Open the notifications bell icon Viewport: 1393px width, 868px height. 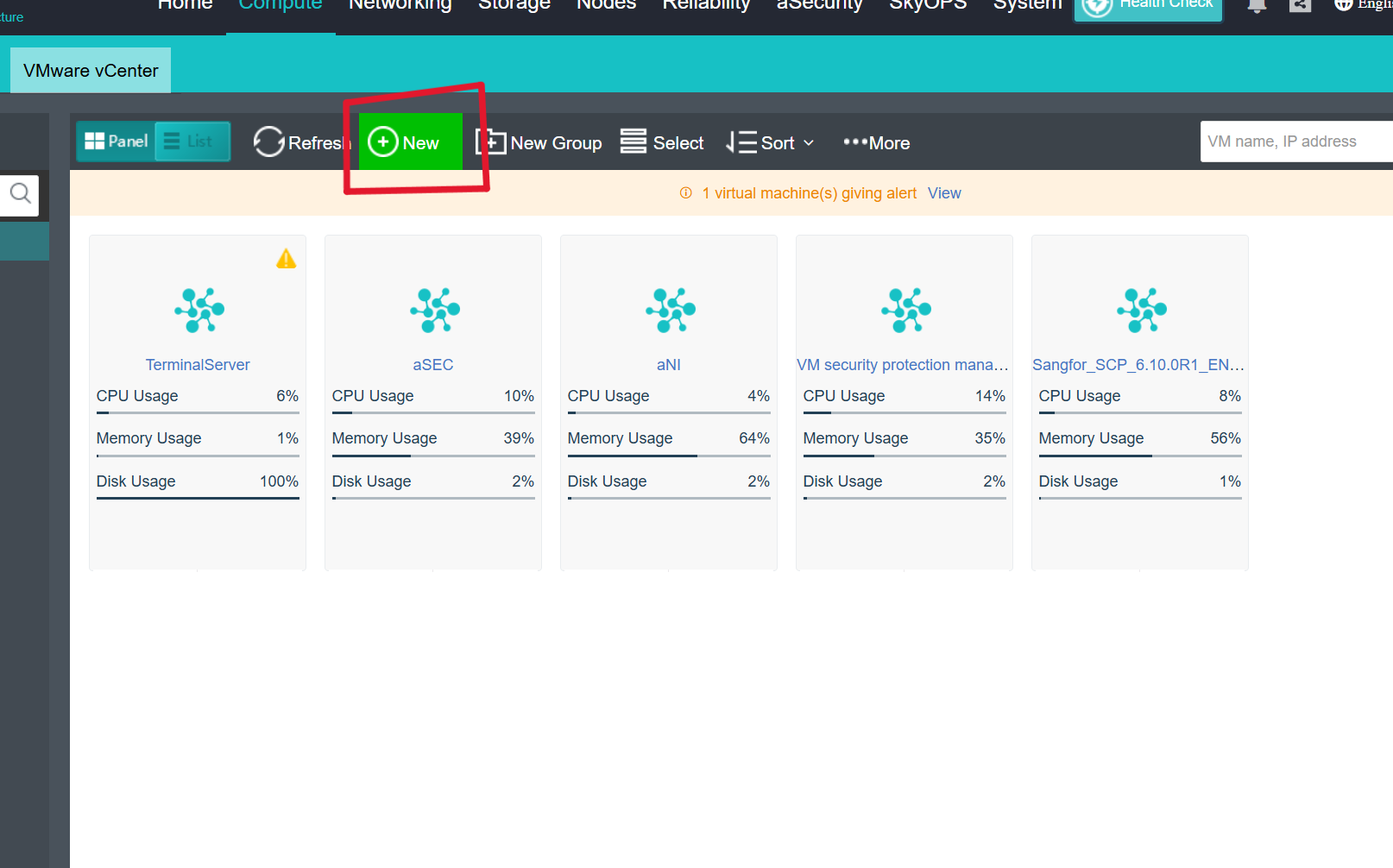click(x=1256, y=6)
